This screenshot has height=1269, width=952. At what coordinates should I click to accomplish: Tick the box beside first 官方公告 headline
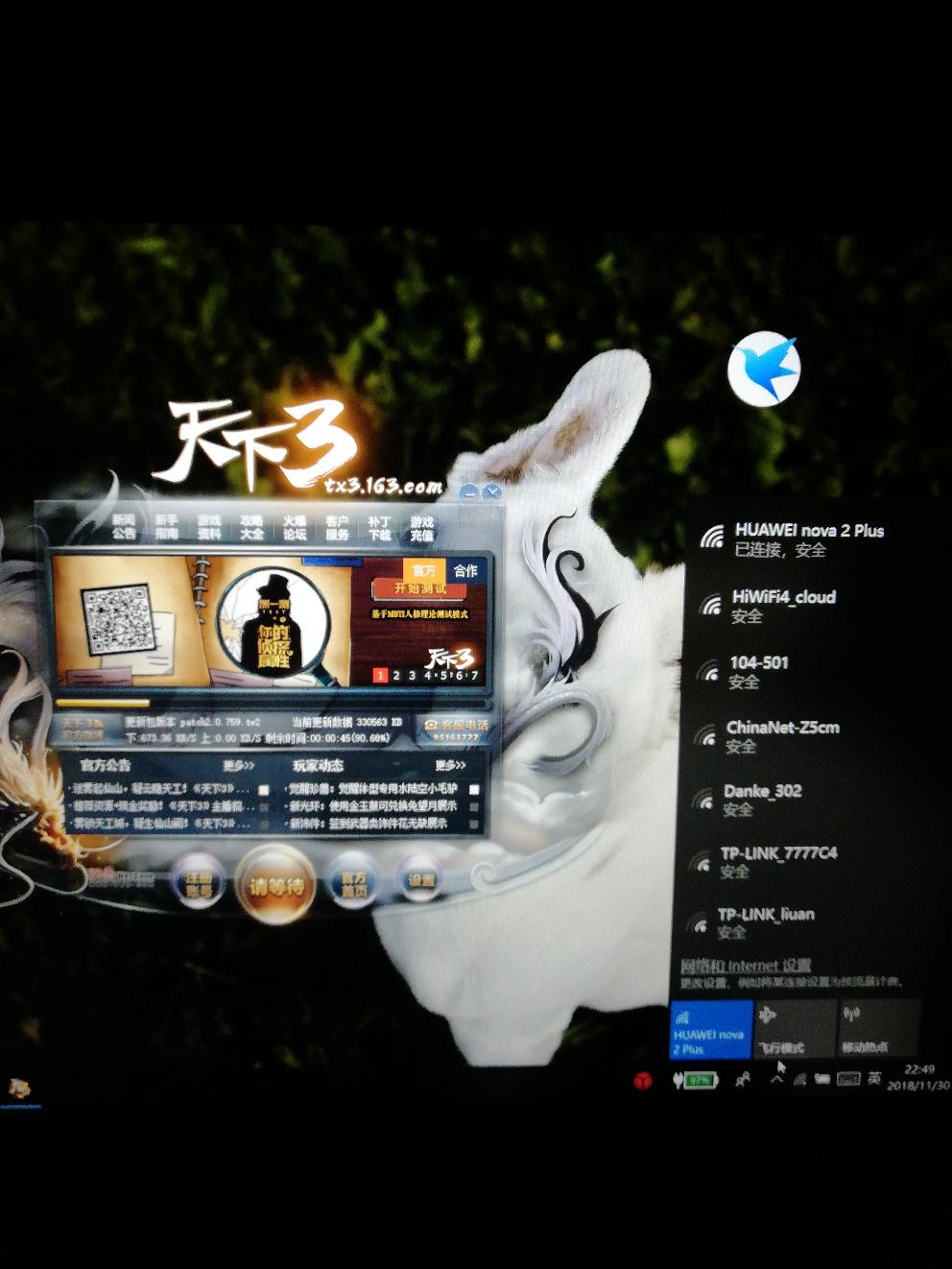[264, 790]
